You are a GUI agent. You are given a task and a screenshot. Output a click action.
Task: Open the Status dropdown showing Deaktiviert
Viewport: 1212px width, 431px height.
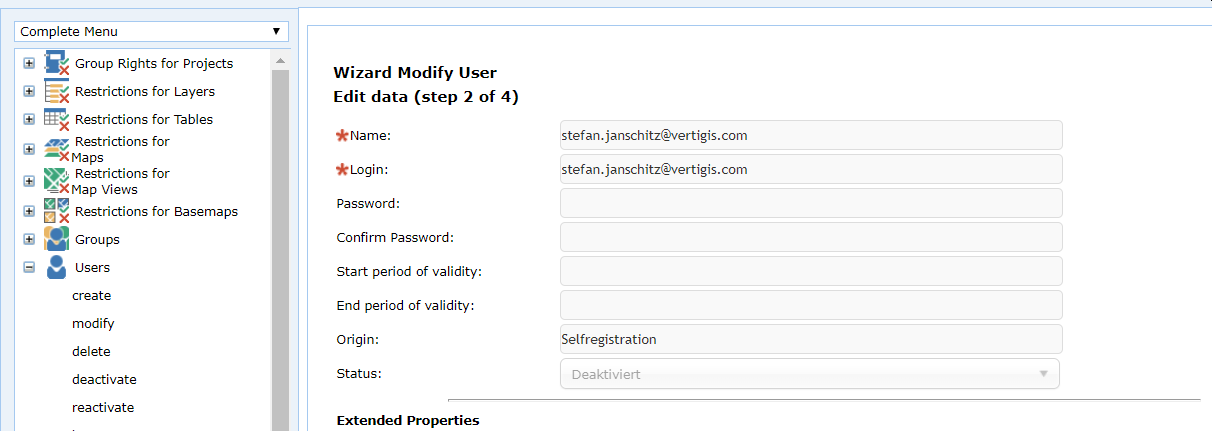point(809,374)
